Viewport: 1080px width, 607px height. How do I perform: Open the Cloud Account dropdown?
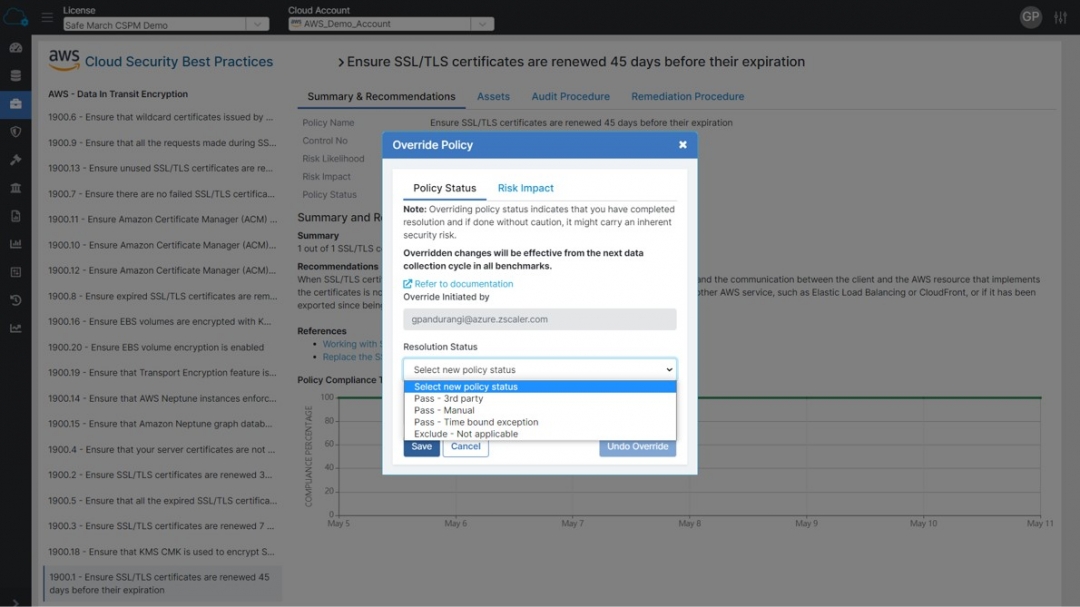(x=390, y=24)
